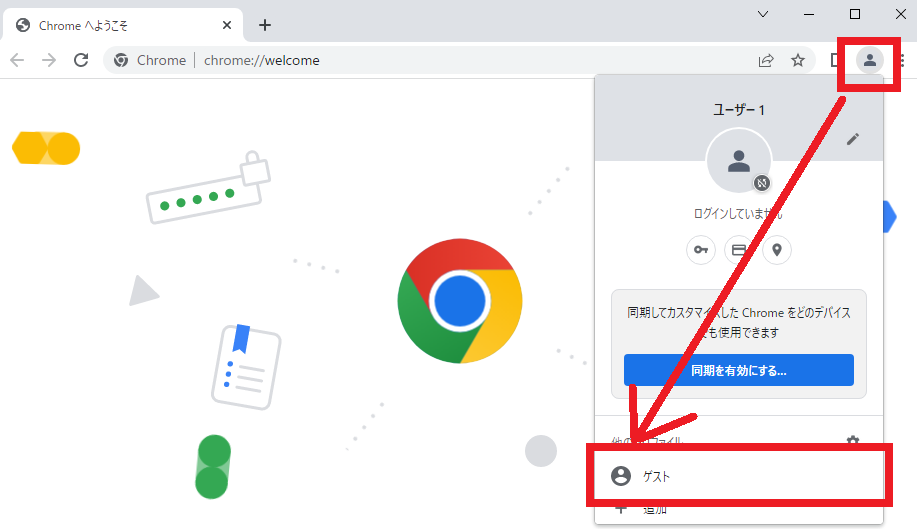
Task: Edit profile name with pencil icon
Action: (x=853, y=139)
